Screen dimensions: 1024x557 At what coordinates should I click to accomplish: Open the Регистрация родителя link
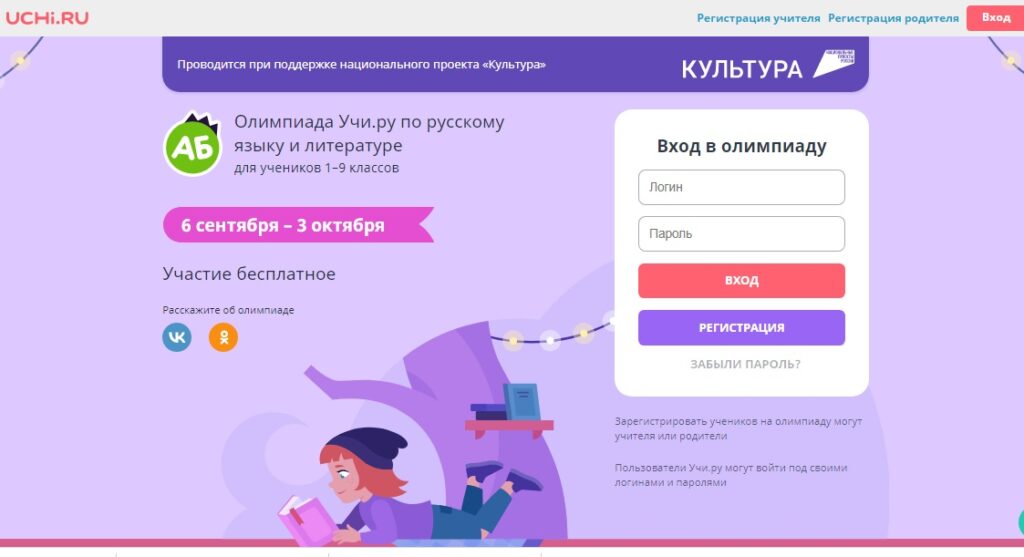pos(893,18)
